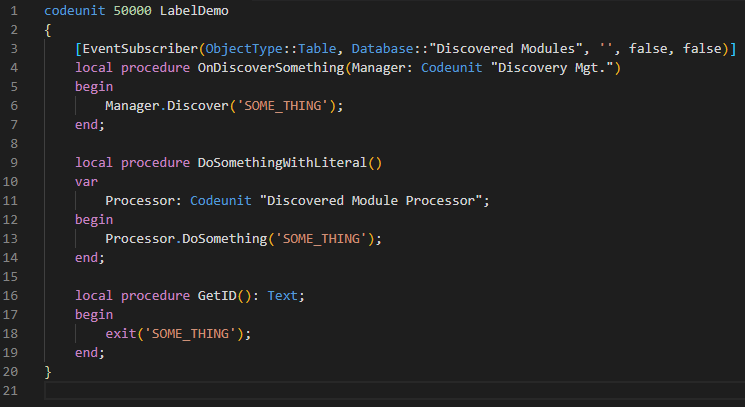Click the 'DoSomethingWithLiteral' procedure name

coord(282,162)
